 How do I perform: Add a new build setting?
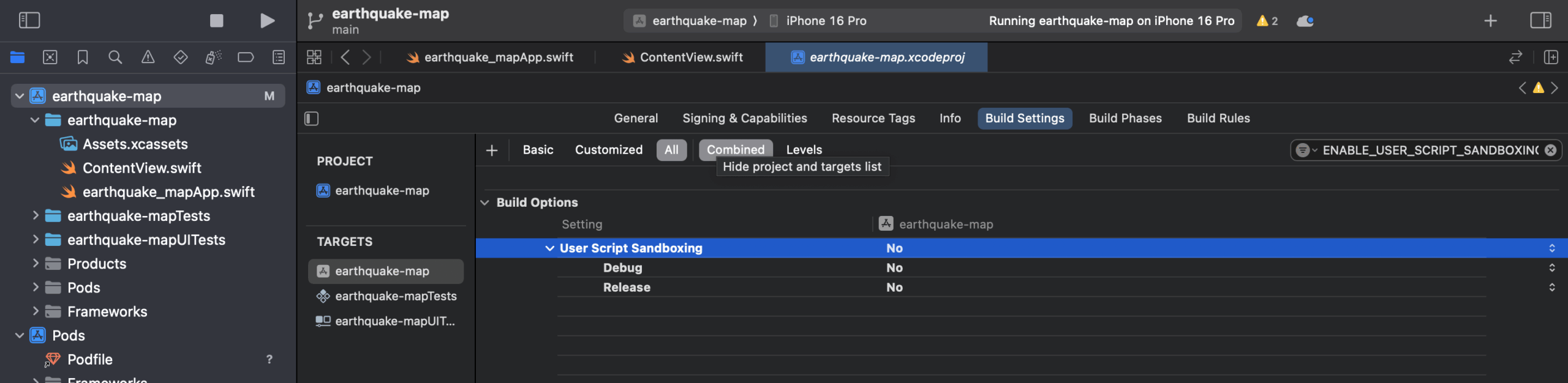(492, 150)
